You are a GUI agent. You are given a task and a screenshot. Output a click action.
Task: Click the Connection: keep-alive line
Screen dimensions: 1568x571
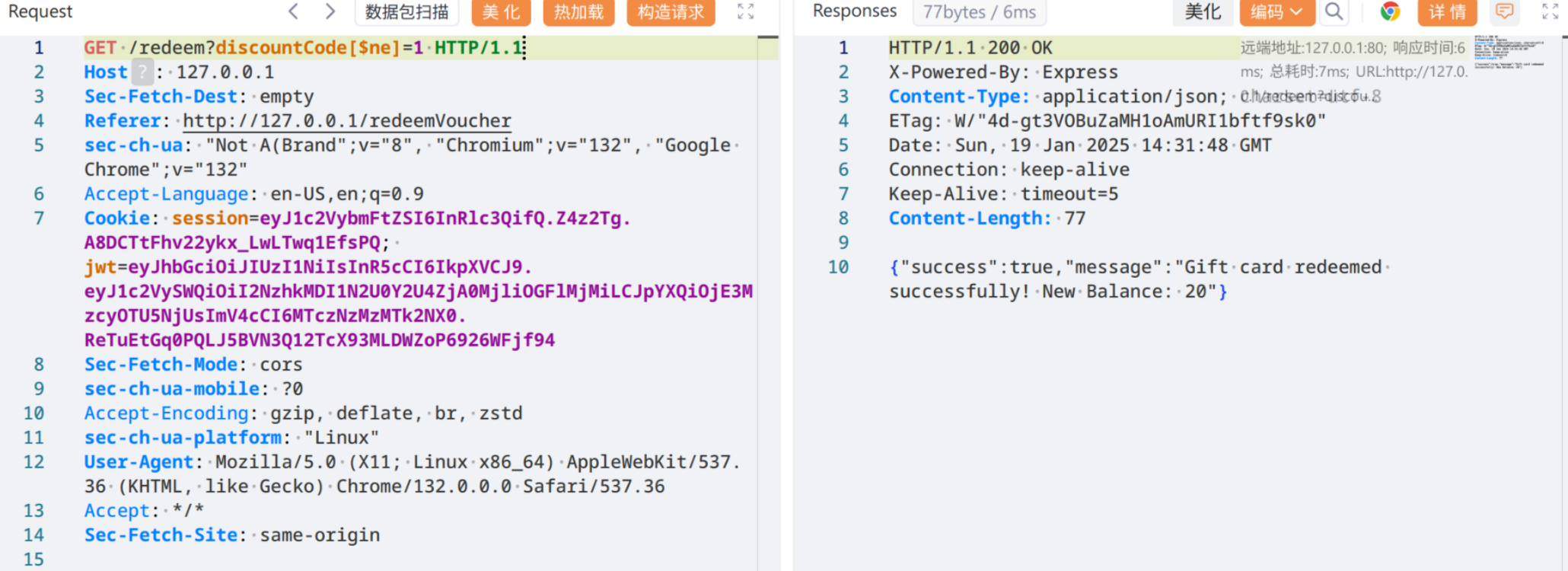pos(1009,170)
